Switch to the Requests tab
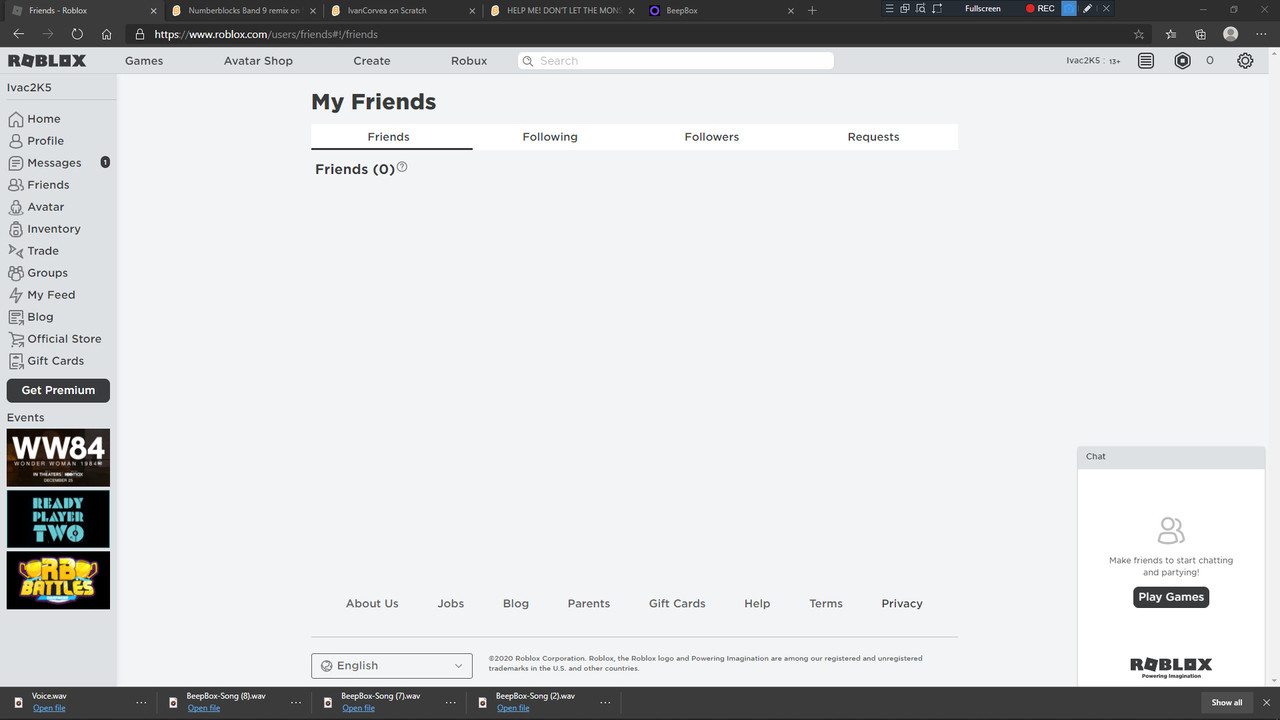 point(874,137)
